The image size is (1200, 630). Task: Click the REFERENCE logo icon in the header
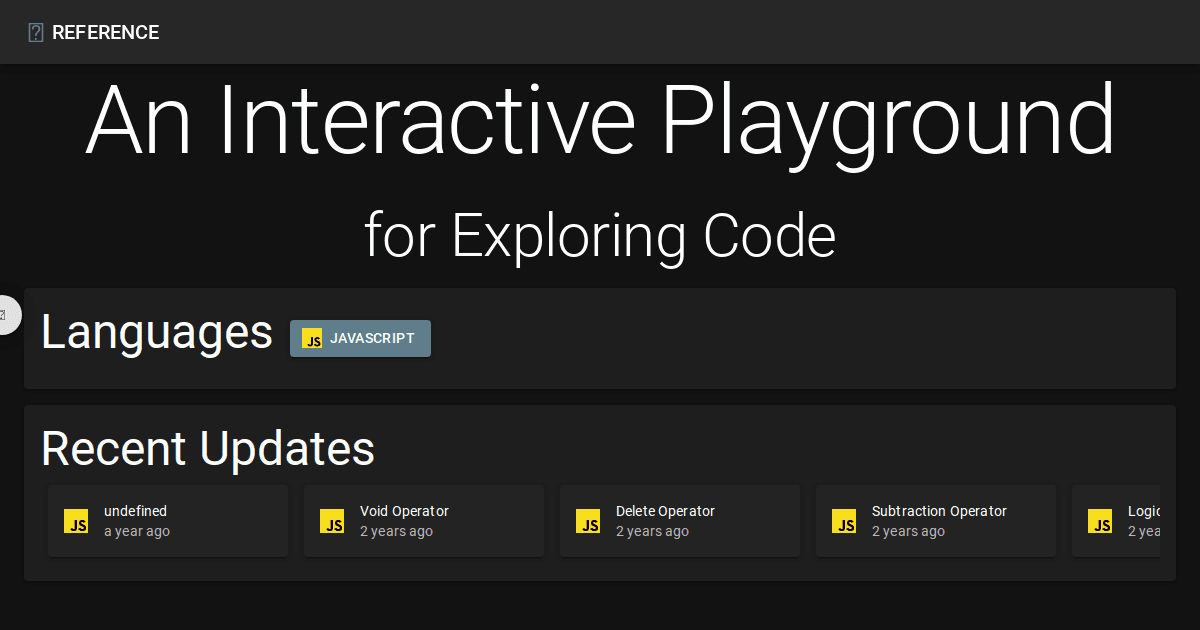(35, 31)
